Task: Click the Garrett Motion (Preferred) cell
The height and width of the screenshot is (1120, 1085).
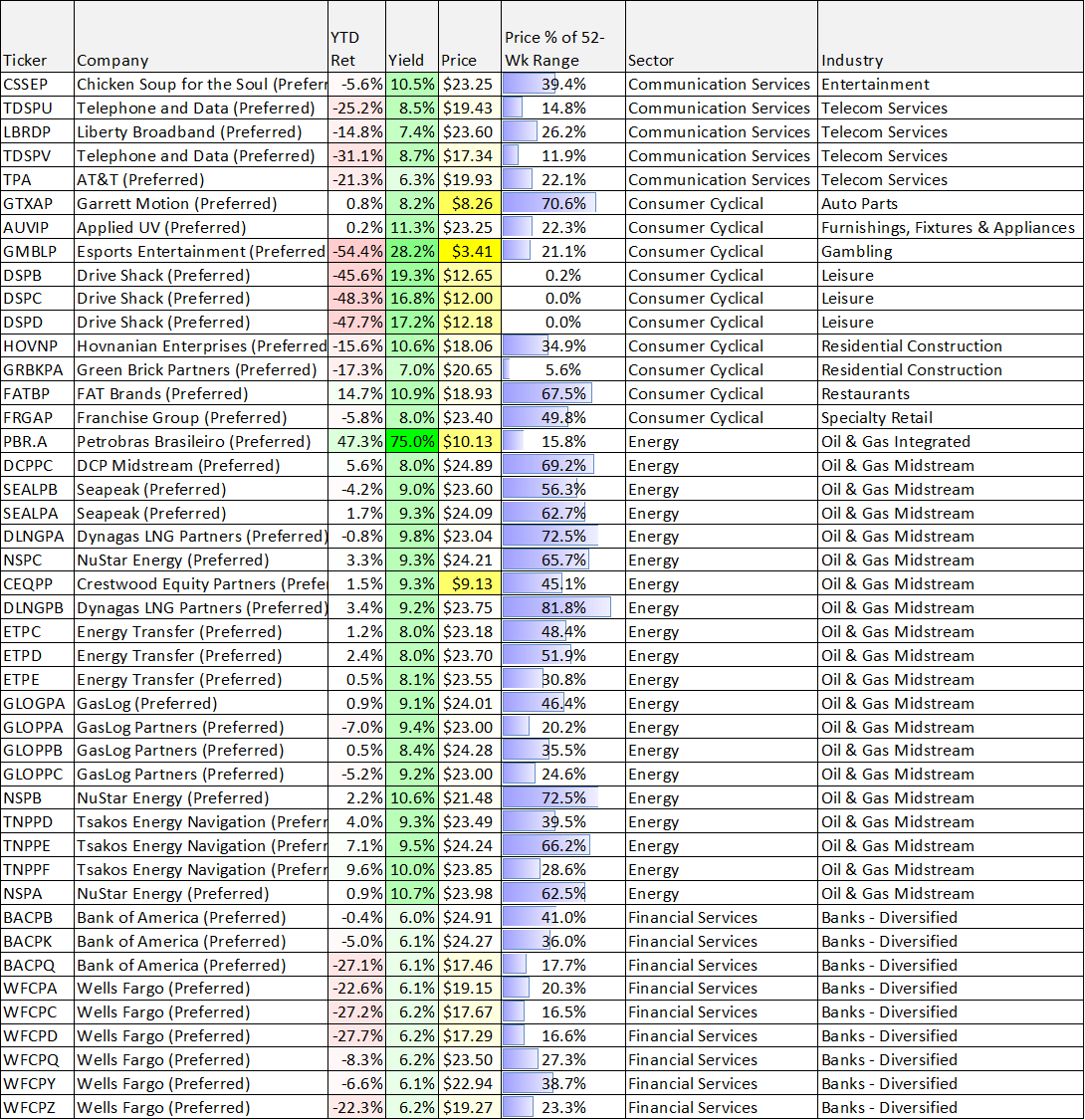Action: pyautogui.click(x=201, y=203)
